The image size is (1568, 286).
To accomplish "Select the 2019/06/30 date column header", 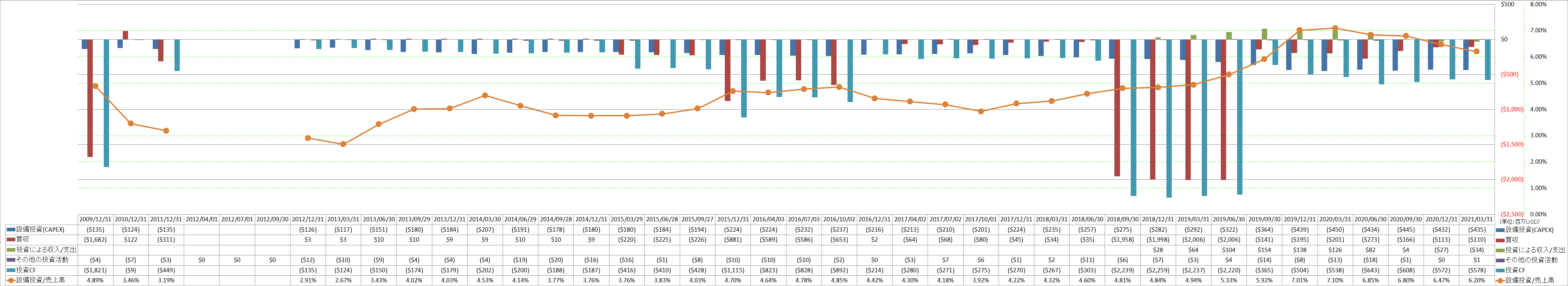I will [1228, 220].
